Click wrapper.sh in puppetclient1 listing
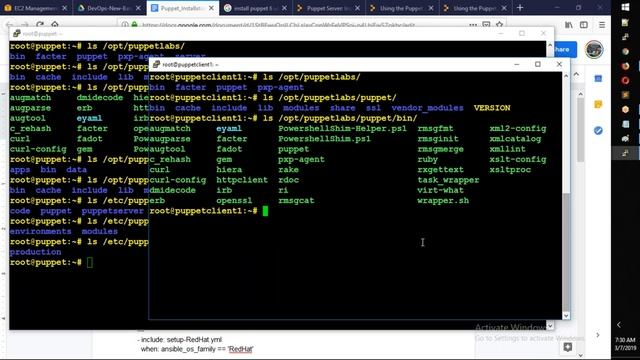 443,200
